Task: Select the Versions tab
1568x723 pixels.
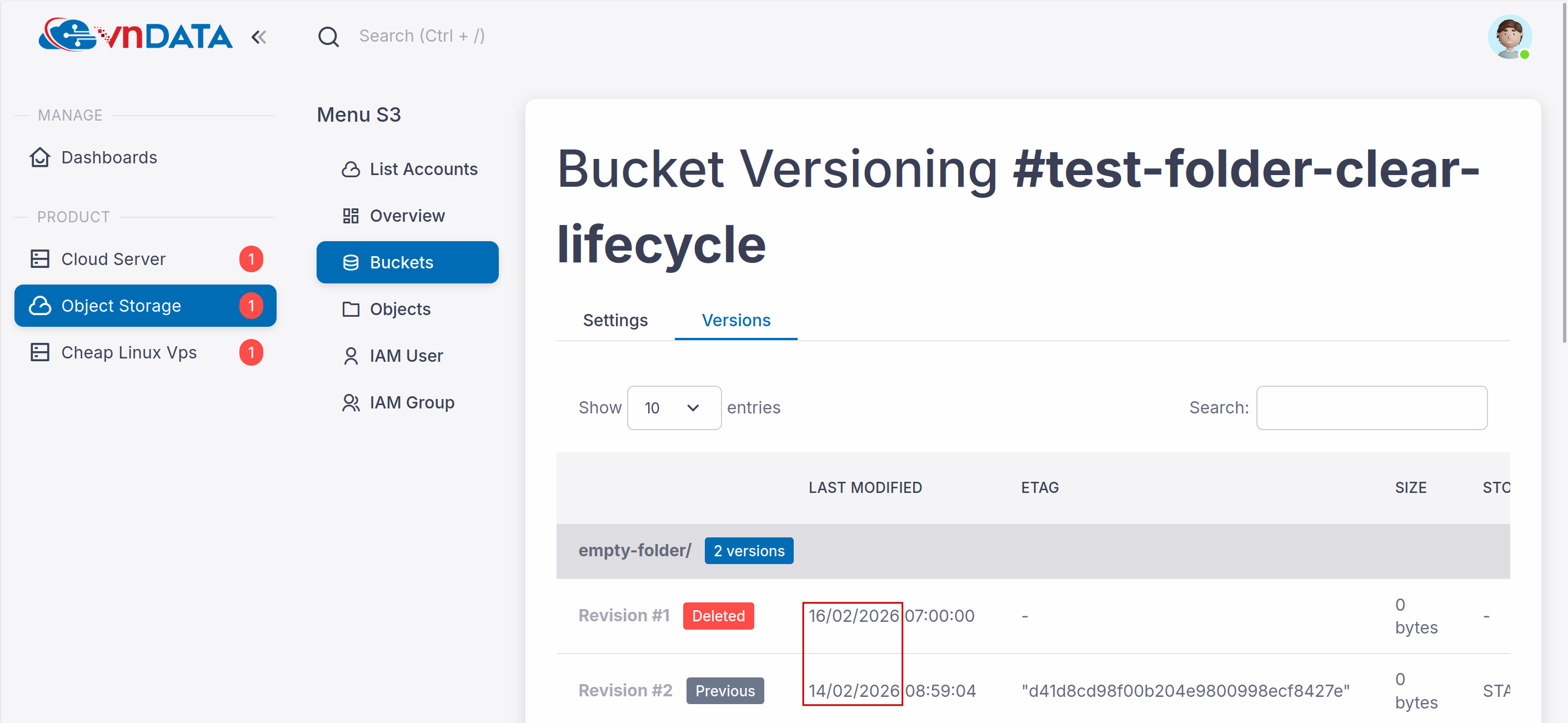Action: click(735, 321)
